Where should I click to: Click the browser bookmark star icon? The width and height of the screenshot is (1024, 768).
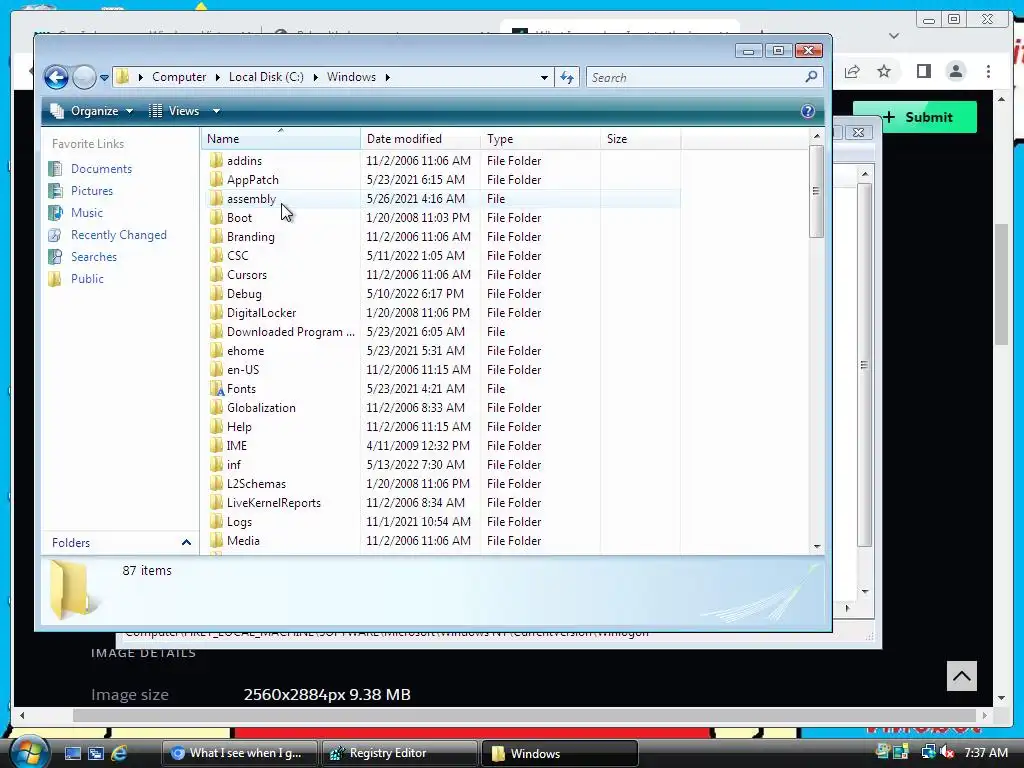coord(884,71)
